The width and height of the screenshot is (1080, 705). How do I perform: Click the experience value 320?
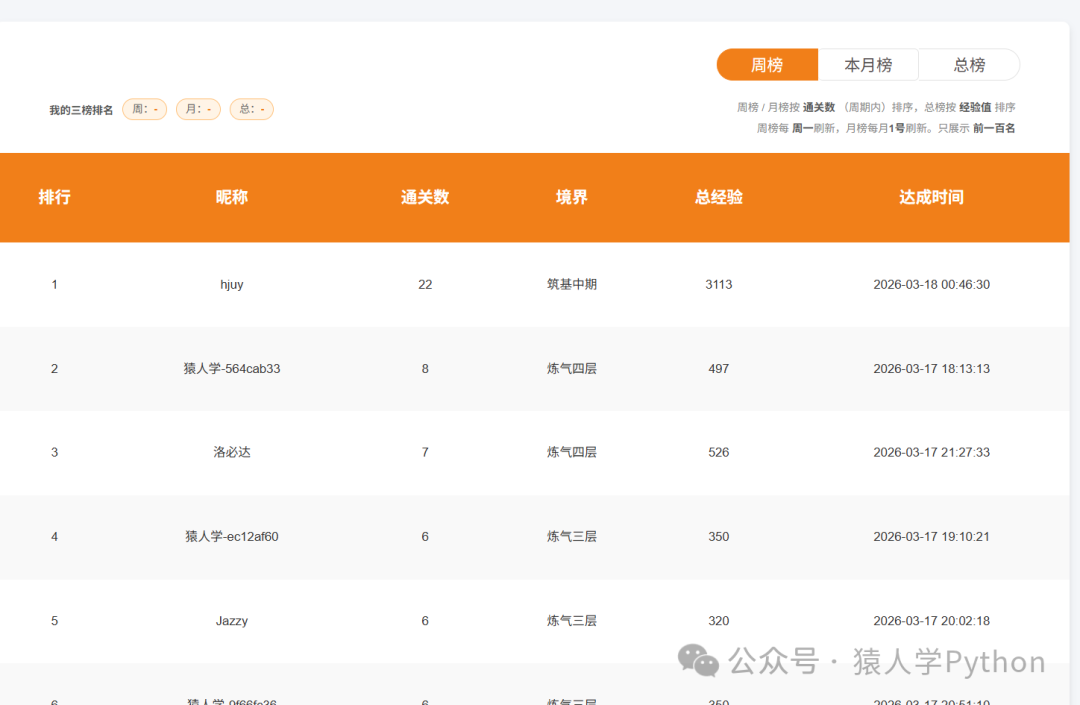coord(718,620)
